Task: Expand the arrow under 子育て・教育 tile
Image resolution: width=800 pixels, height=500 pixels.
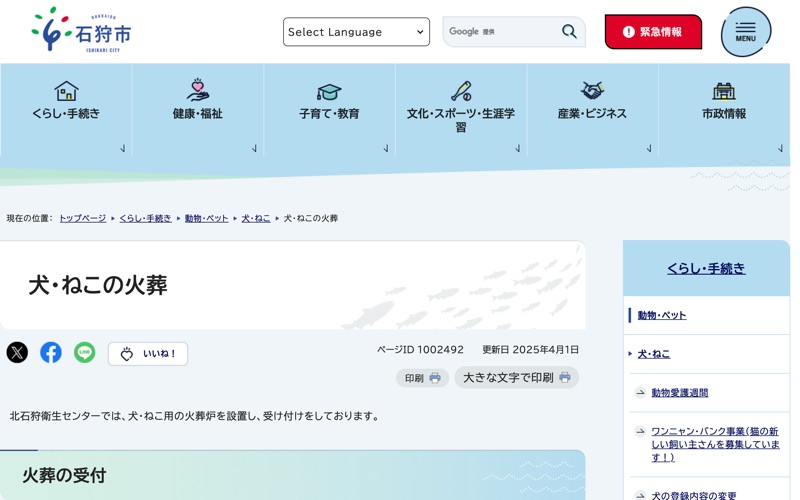Action: [x=386, y=148]
